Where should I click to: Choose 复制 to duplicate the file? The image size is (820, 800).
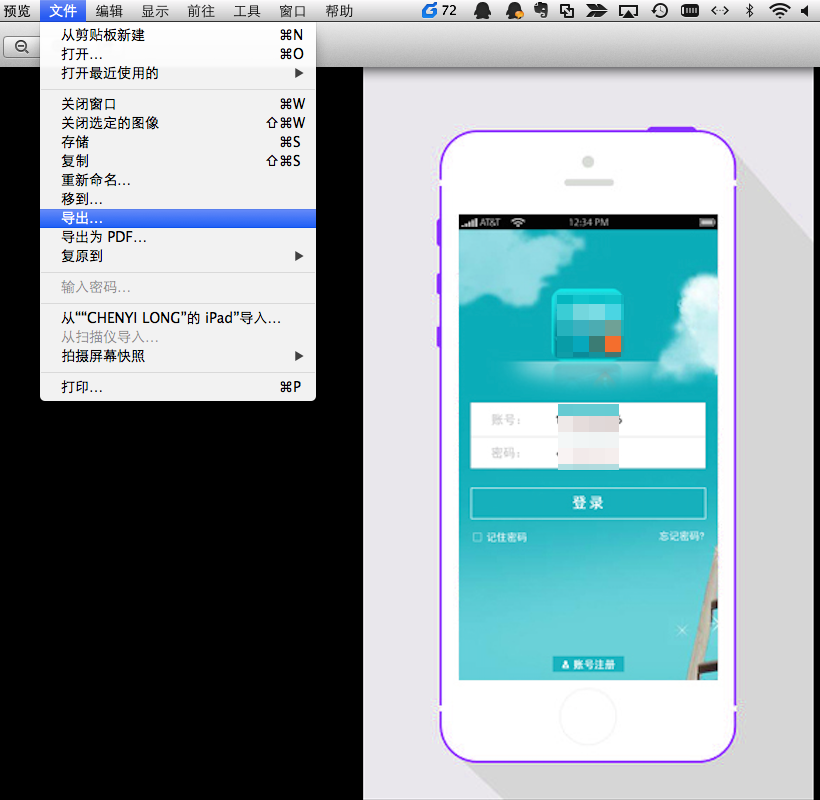pyautogui.click(x=178, y=161)
